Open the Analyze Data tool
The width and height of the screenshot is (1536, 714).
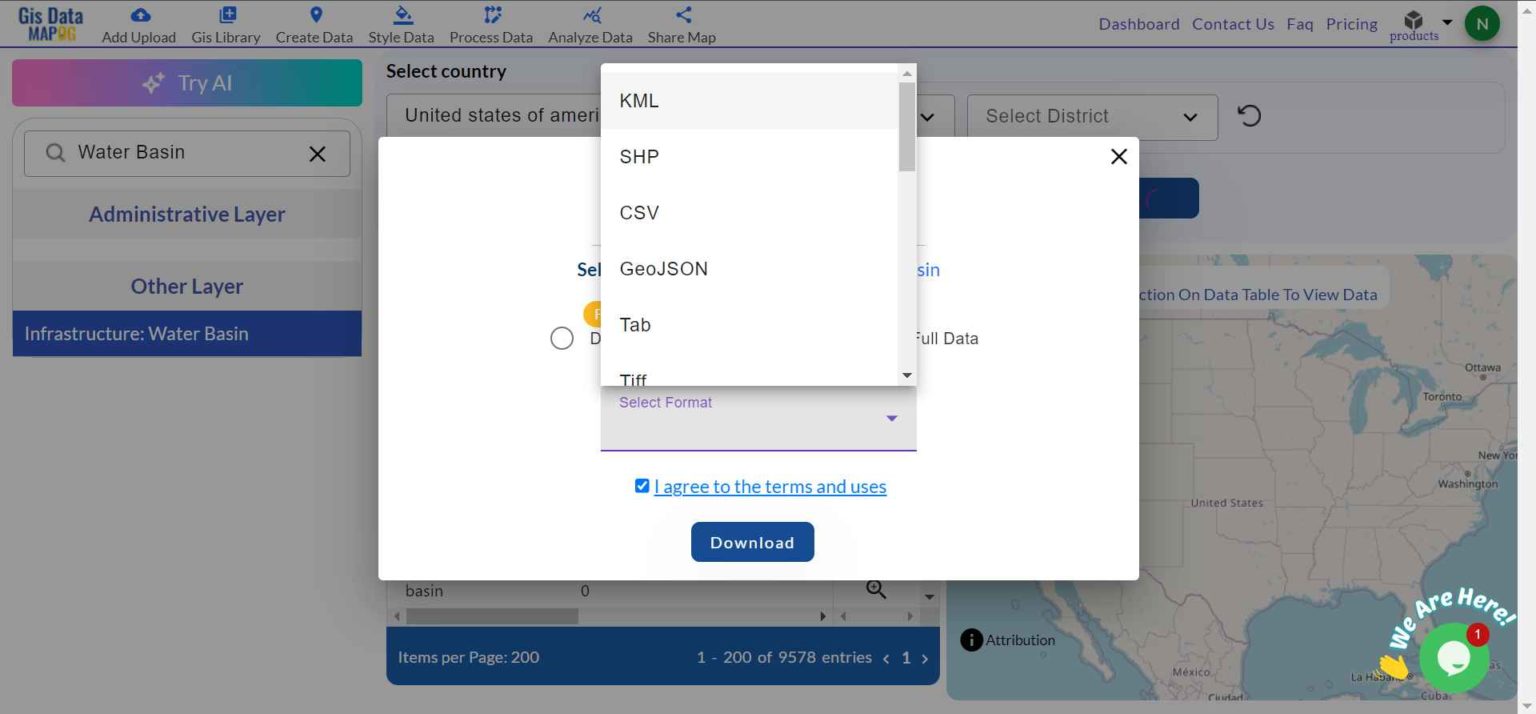click(590, 24)
